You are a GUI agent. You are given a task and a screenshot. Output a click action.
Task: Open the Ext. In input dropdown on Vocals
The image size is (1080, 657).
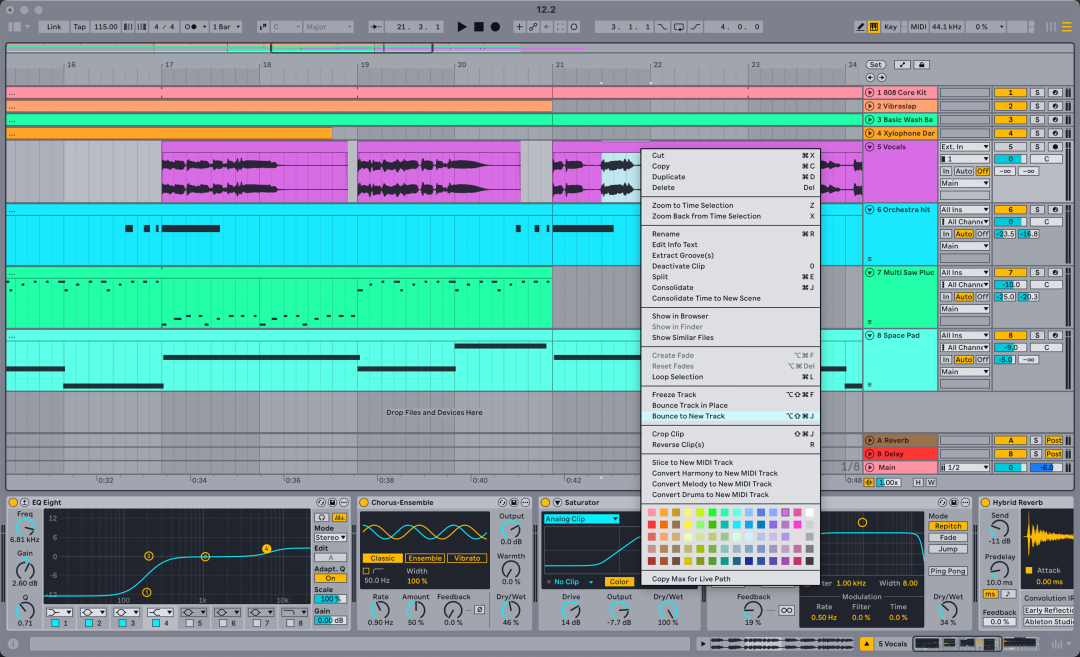pyautogui.click(x=964, y=147)
